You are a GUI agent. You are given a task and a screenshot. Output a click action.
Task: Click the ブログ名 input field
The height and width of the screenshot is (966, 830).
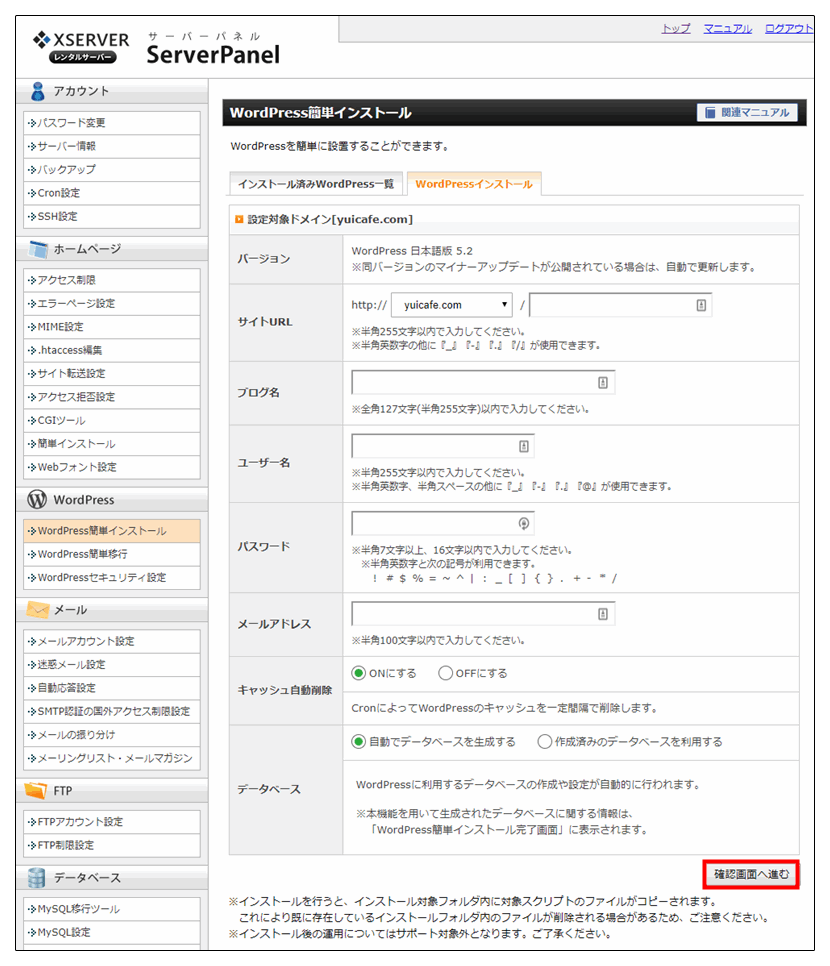[483, 383]
